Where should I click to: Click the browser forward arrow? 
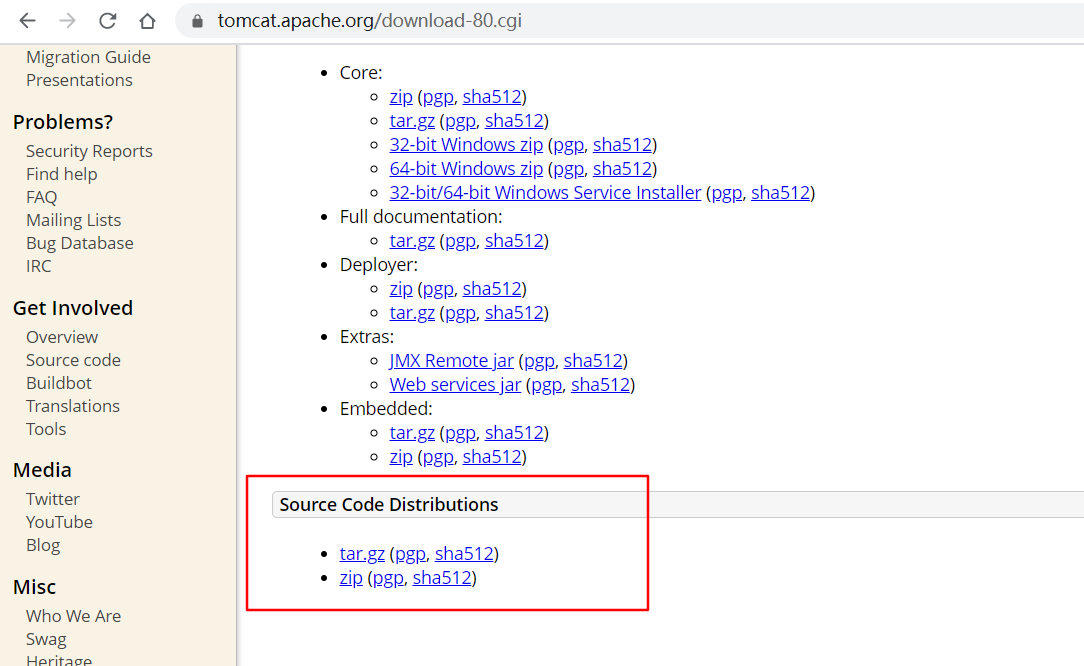(x=67, y=21)
